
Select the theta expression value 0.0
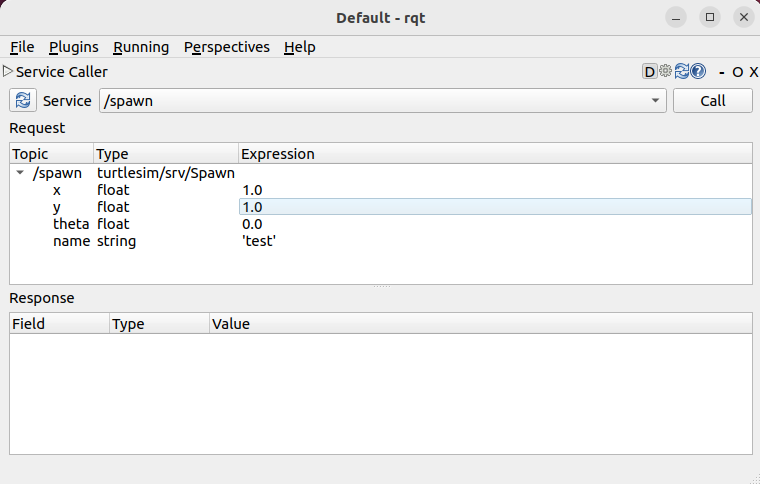pyautogui.click(x=252, y=224)
